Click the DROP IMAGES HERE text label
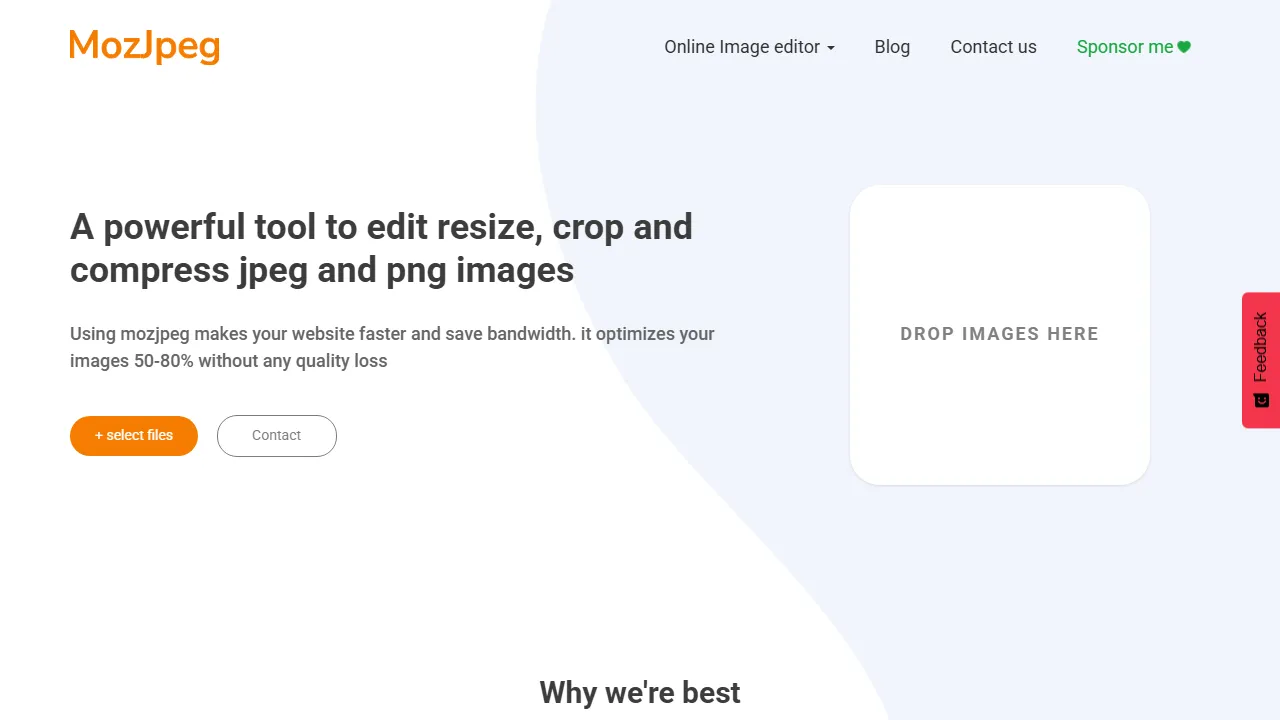The image size is (1280, 720). pos(999,334)
